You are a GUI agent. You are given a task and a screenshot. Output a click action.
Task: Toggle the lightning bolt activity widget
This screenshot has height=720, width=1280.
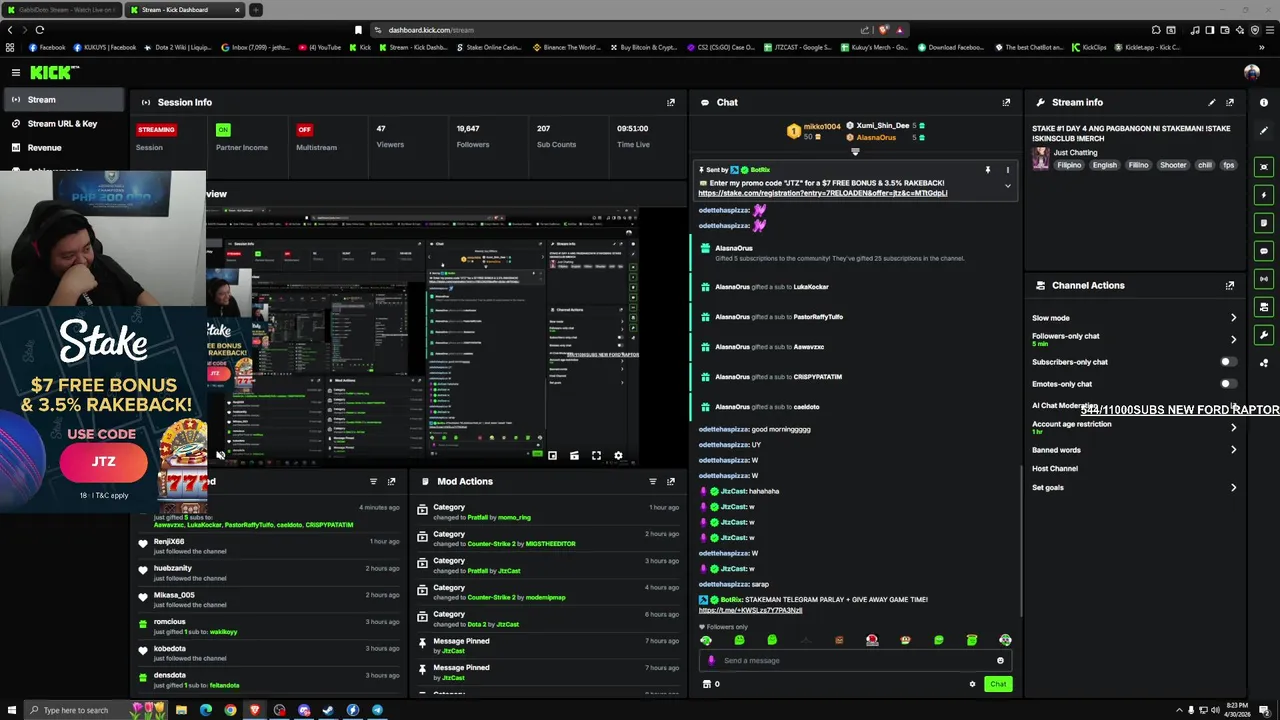1264,195
